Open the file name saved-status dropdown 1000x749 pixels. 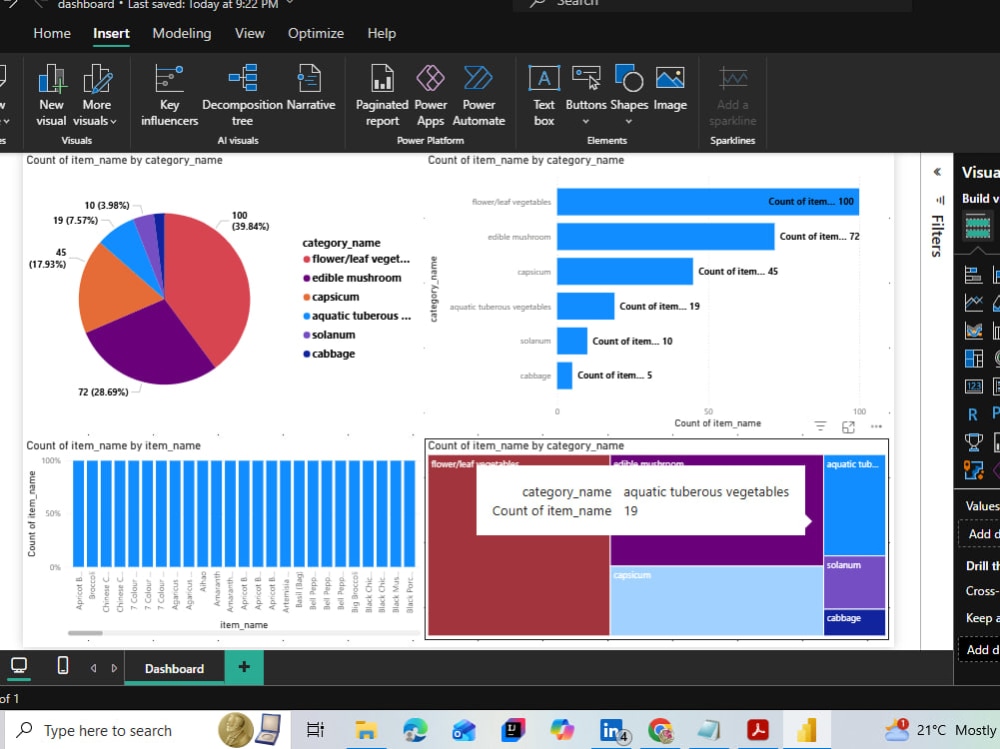[291, 4]
